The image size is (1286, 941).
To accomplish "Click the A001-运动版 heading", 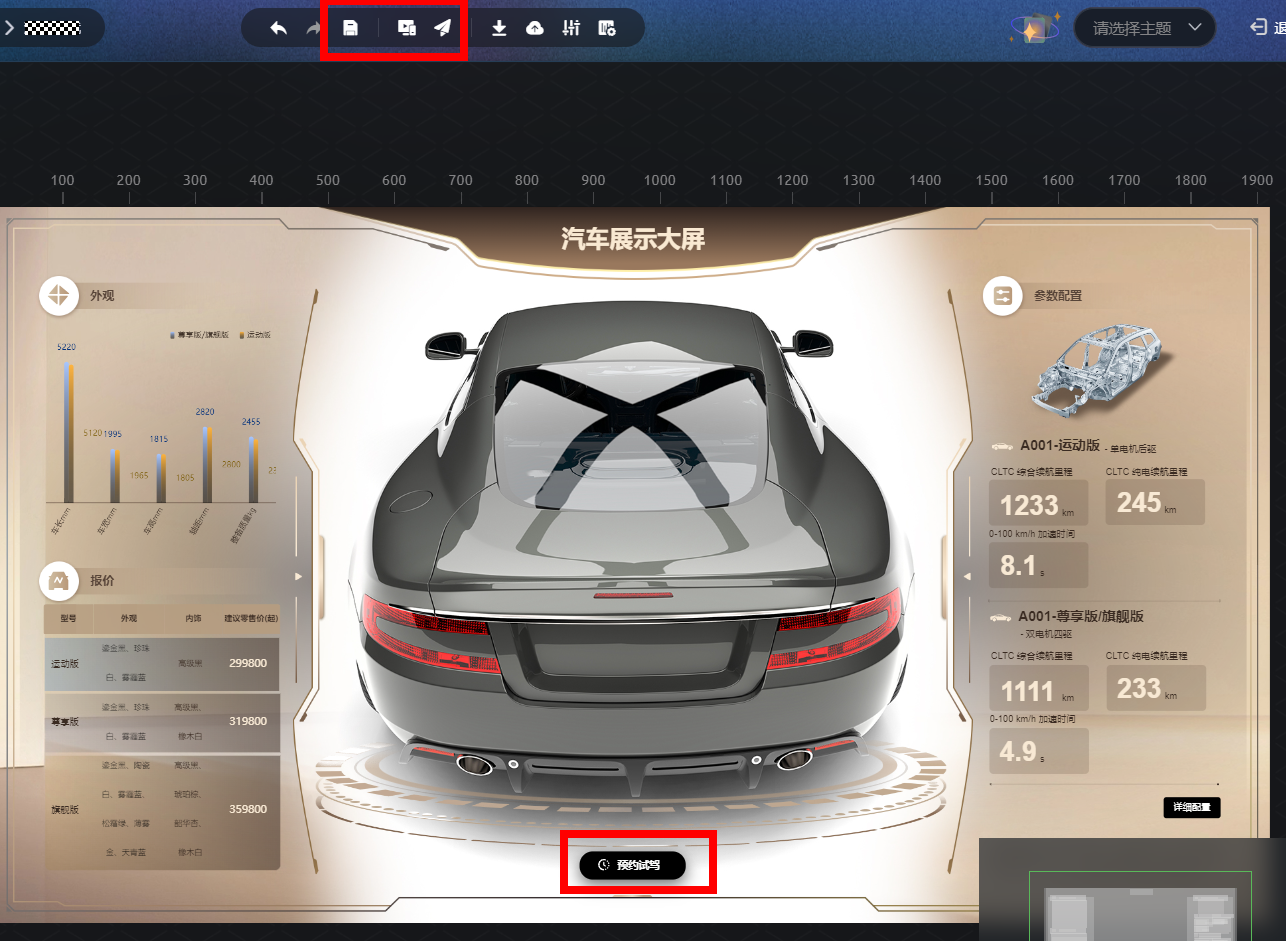I will [x=1060, y=445].
